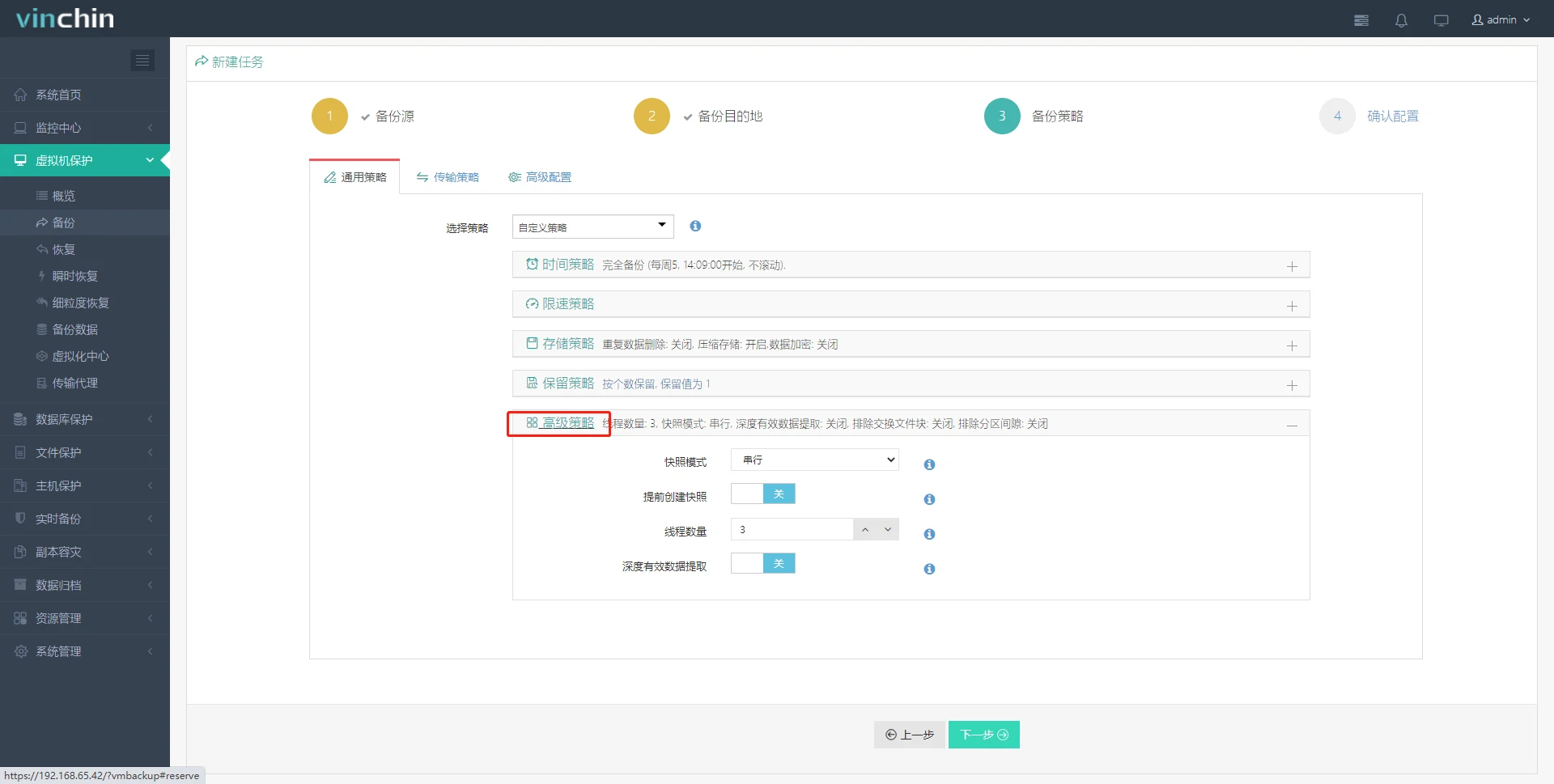Expand 资源管理 sidebar menu
Image resolution: width=1554 pixels, height=784 pixels.
point(85,618)
